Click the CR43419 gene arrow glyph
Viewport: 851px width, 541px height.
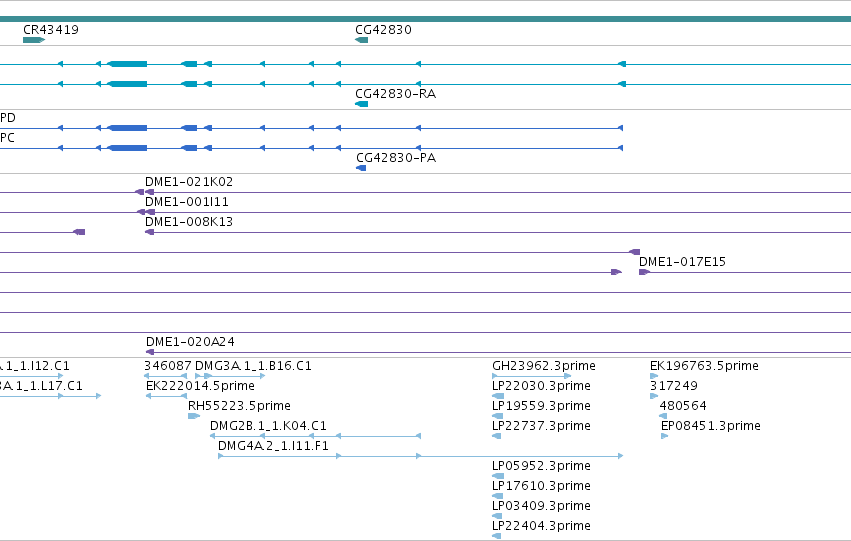pos(34,40)
